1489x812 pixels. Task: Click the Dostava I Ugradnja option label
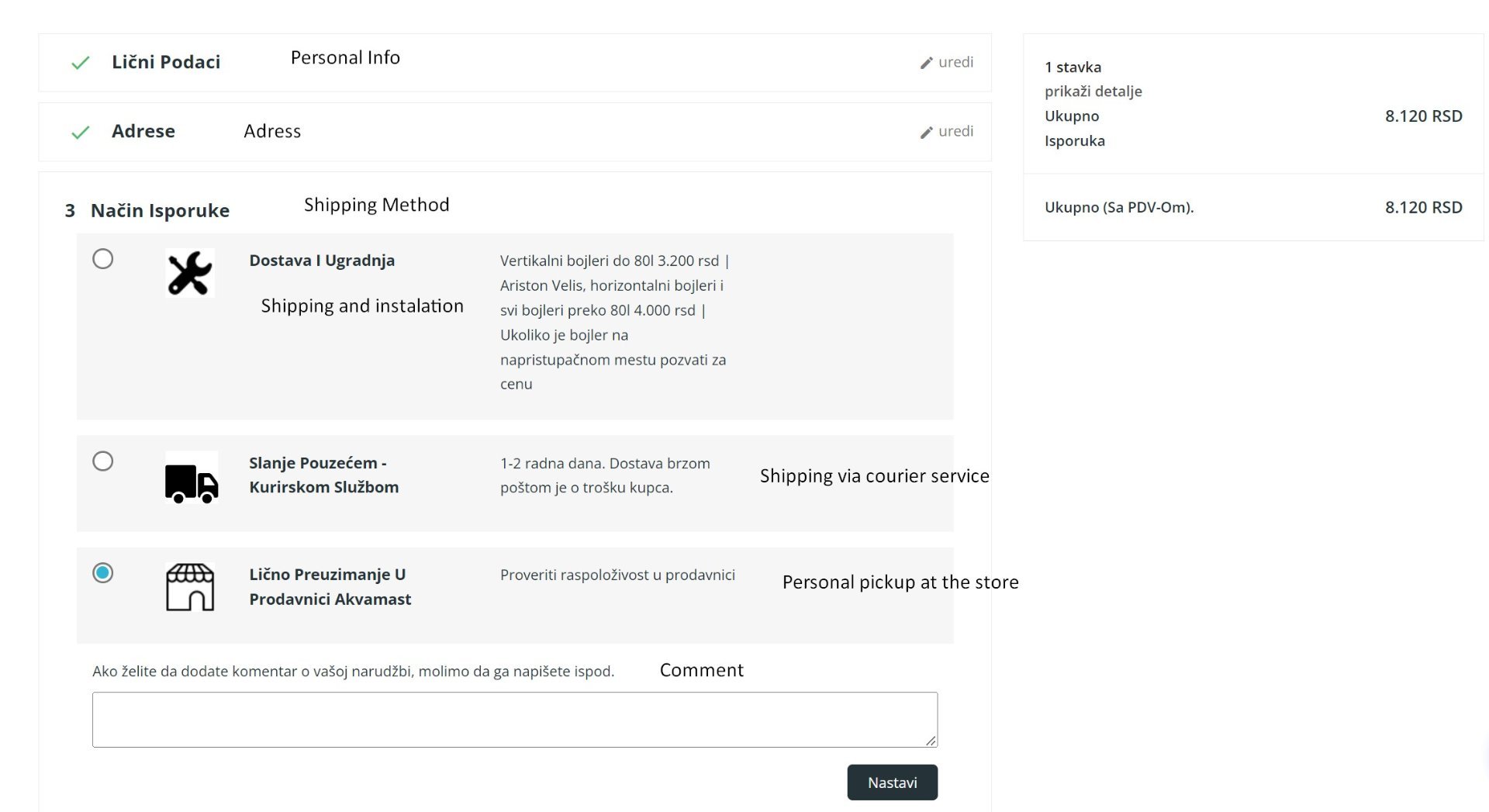[322, 261]
